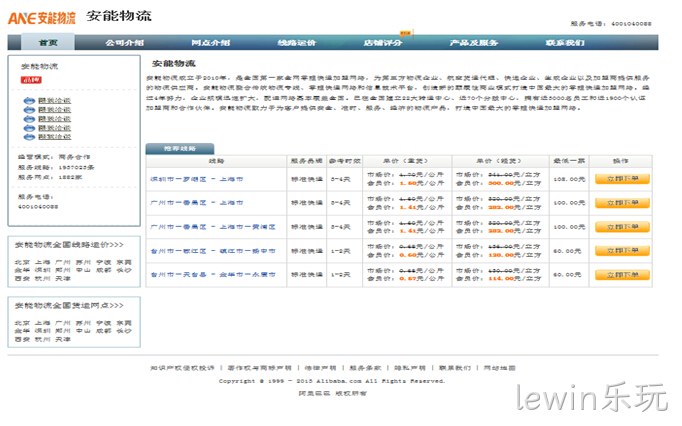This screenshot has height=426, width=682.
Task: Click the 最低一票 column header
Action: point(569,161)
